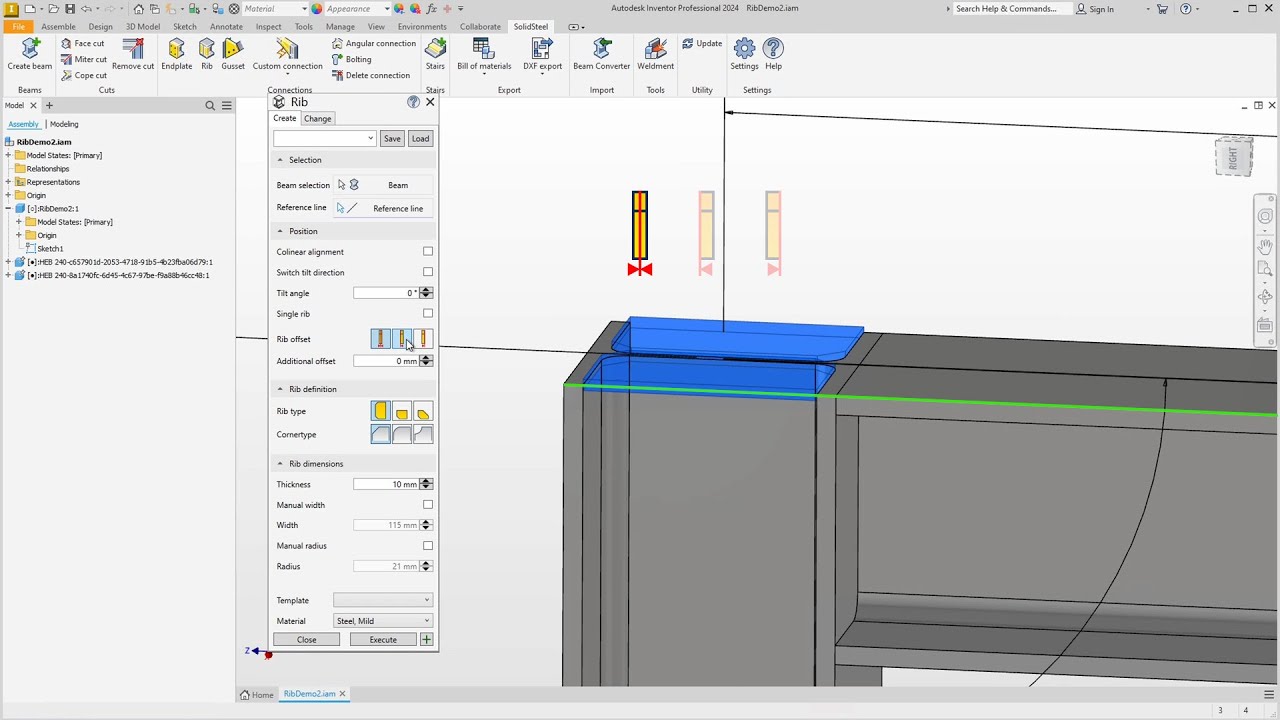Open the Assemble ribbon tab
Screen dimensions: 1280x720
click(58, 27)
